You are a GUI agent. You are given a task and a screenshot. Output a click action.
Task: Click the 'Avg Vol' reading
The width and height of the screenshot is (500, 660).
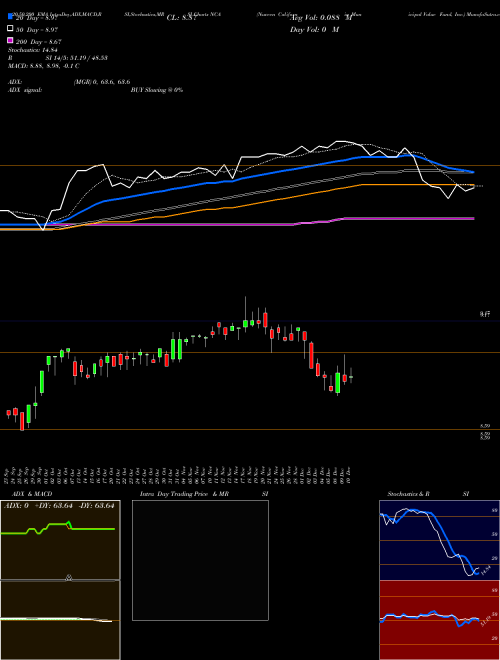click(321, 18)
